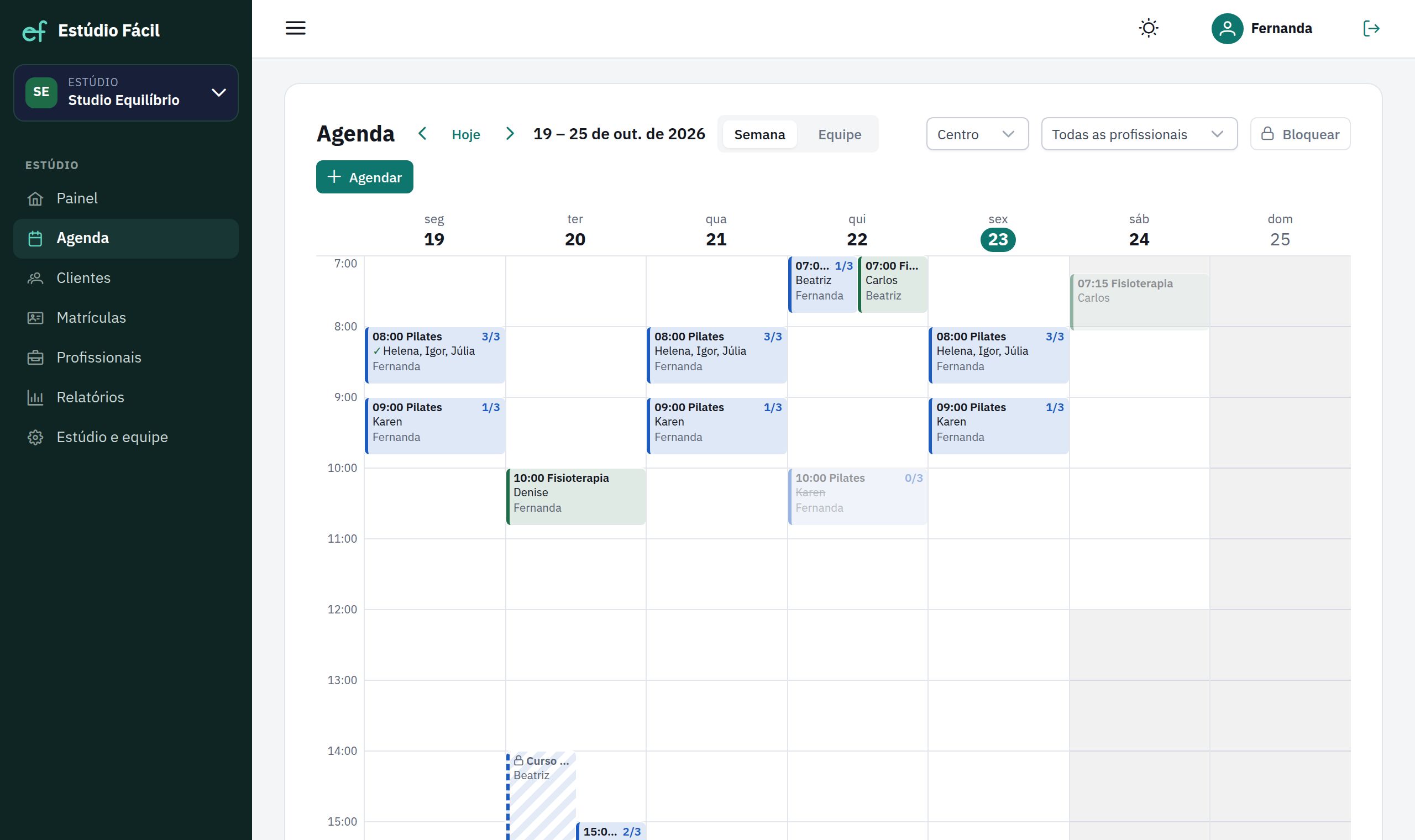Click the SE studio badge
This screenshot has width=1415, height=840.
point(41,92)
